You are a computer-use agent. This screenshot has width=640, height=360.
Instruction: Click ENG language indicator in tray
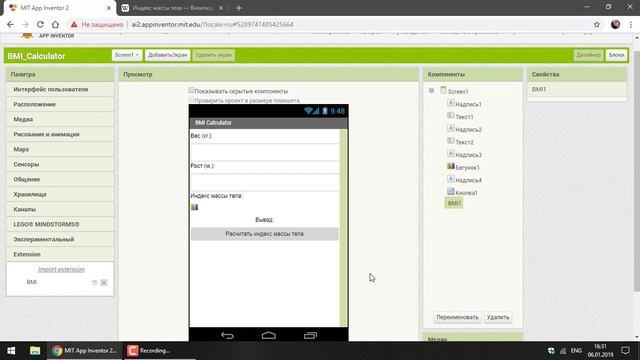click(576, 351)
